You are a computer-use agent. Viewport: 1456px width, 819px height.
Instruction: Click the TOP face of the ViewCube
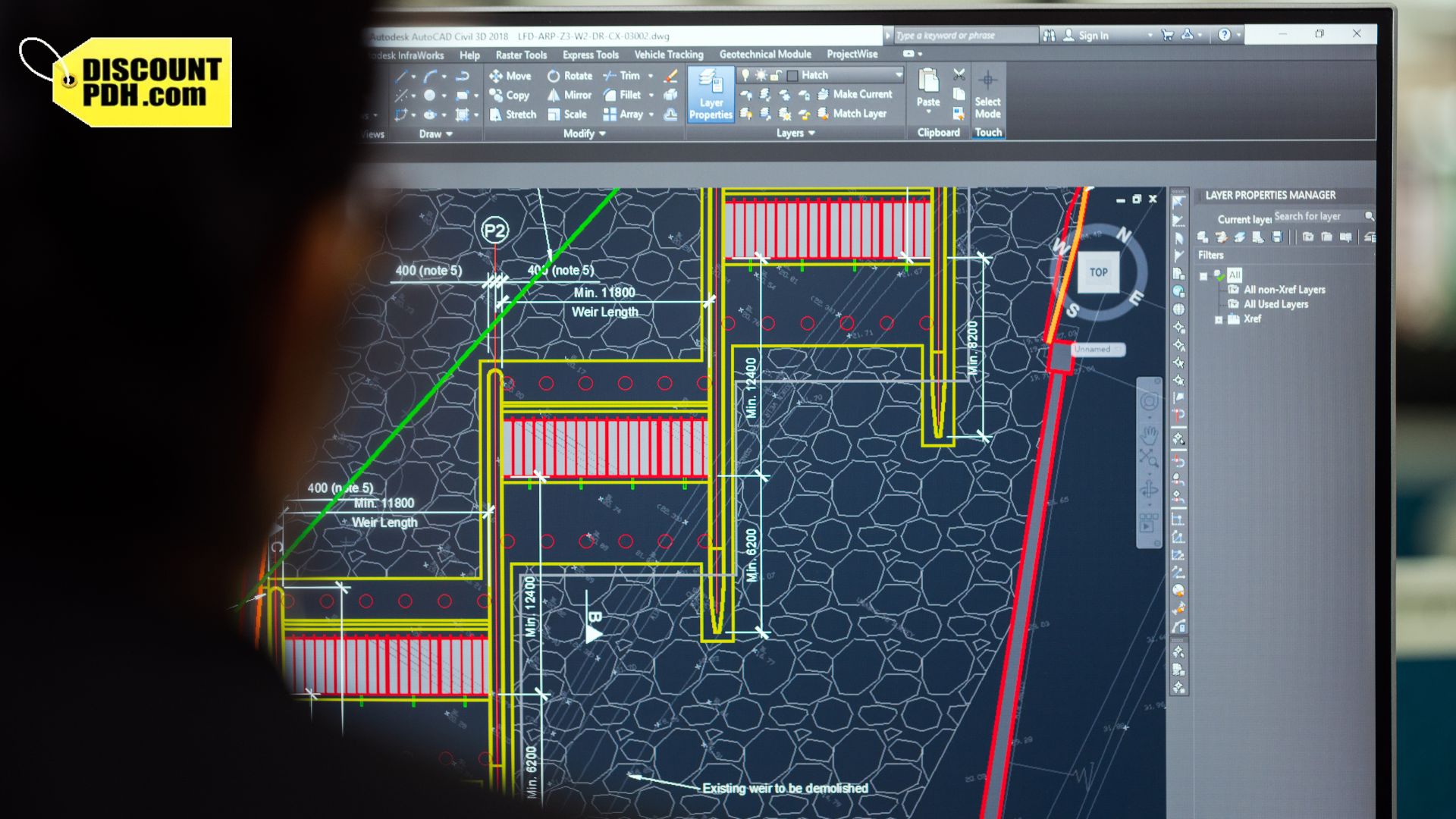click(1098, 272)
